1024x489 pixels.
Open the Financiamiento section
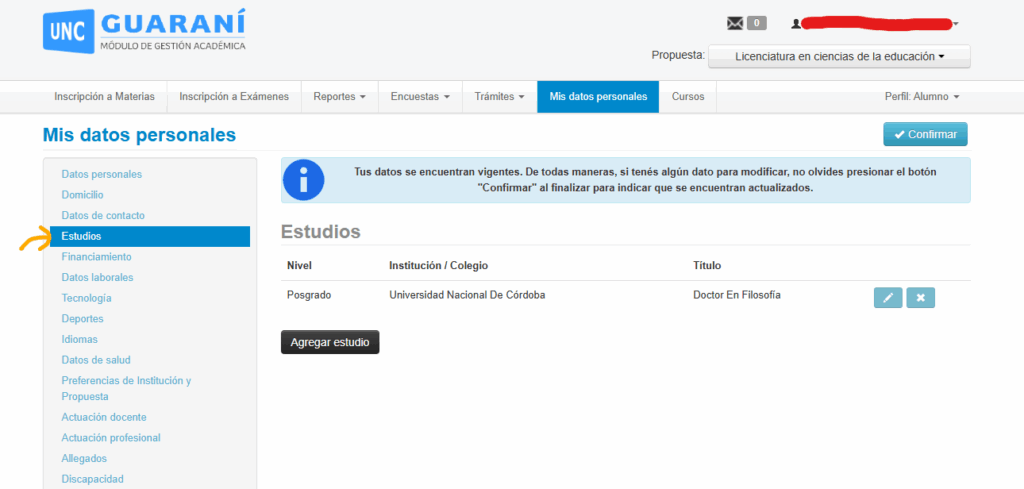coord(96,257)
